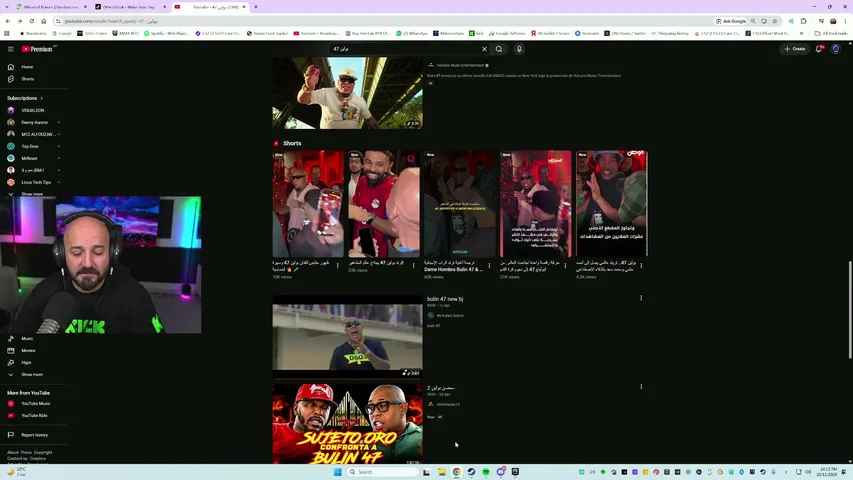This screenshot has width=853, height=480.
Task: Play the SUJETO ORO Bulin 47 video thumbnail
Action: pyautogui.click(x=347, y=424)
